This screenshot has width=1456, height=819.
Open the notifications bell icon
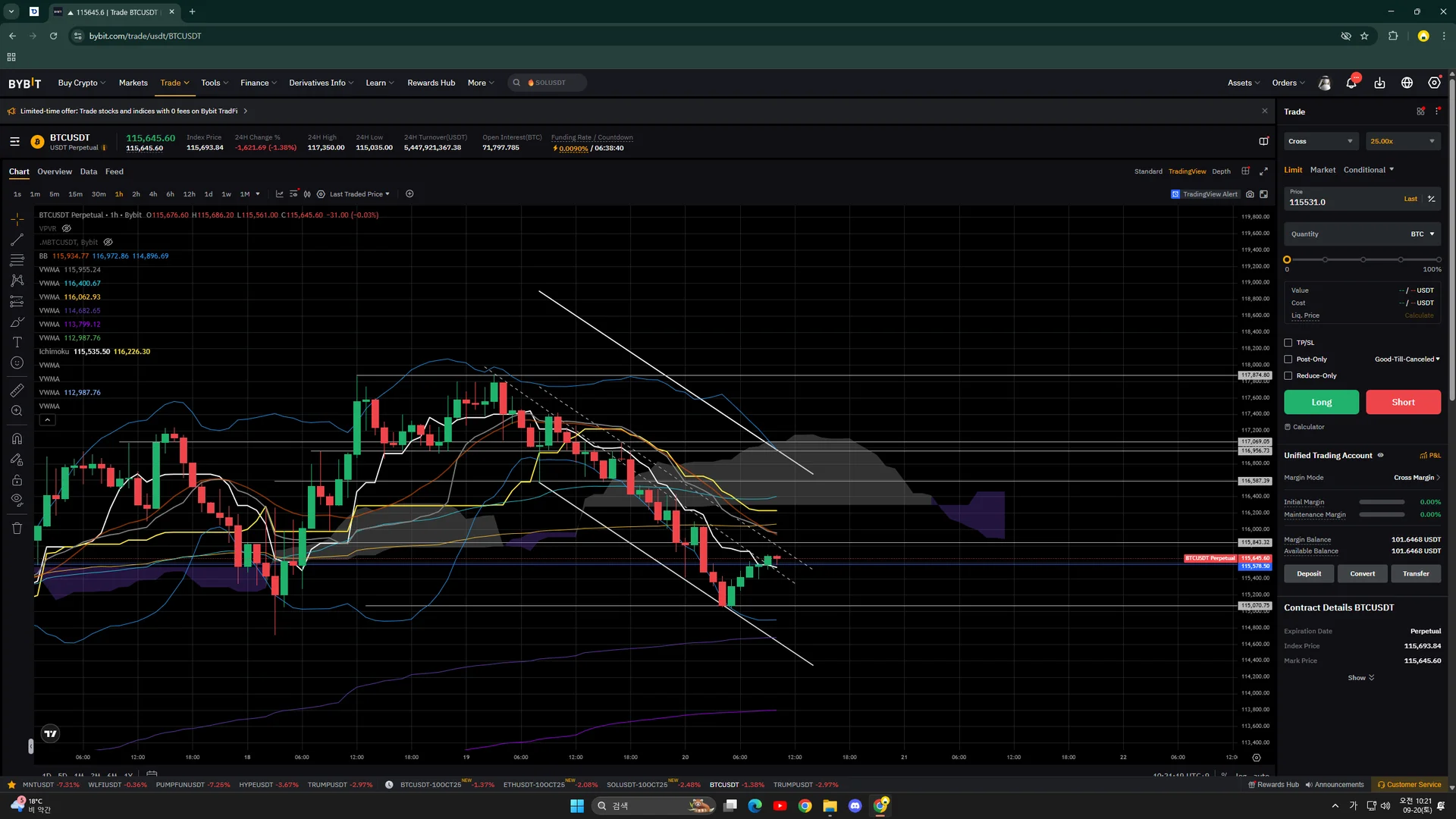click(x=1351, y=83)
